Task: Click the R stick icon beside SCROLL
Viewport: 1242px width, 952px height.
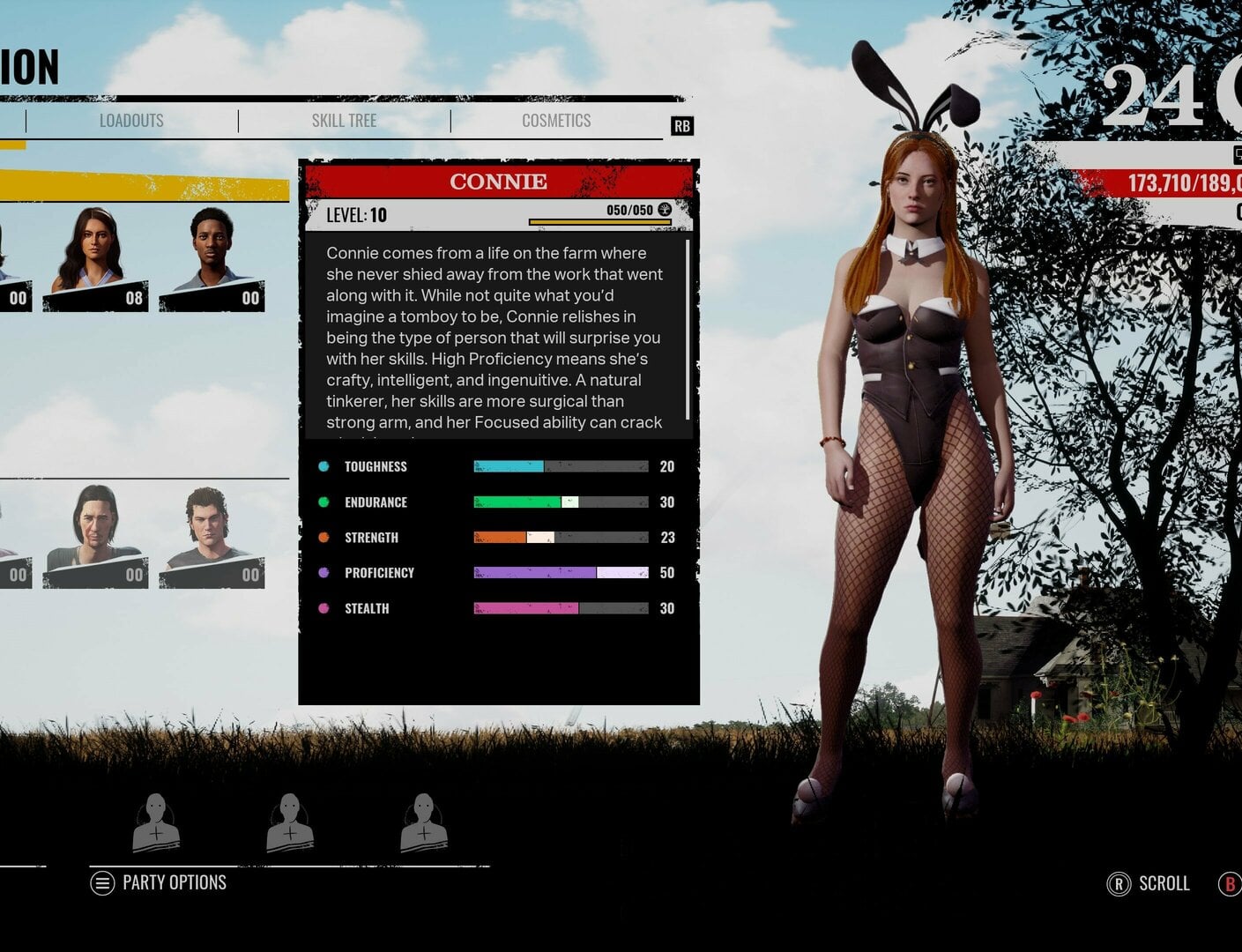Action: pyautogui.click(x=1119, y=884)
